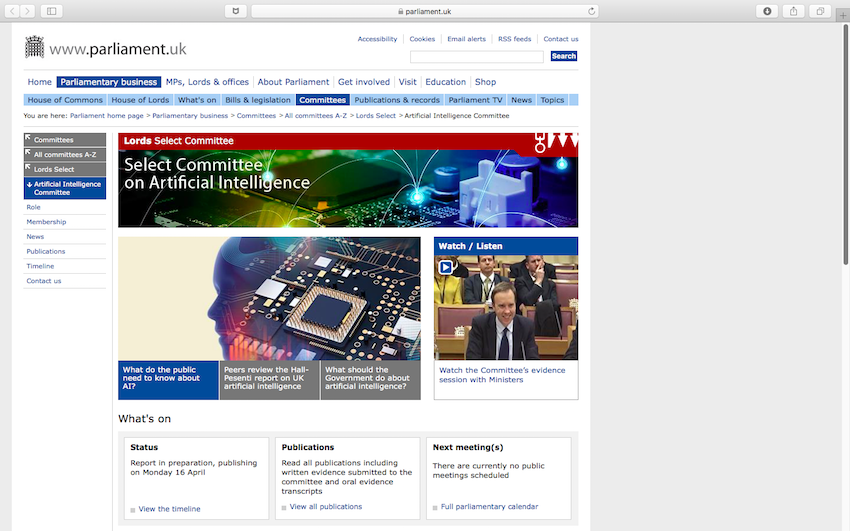The width and height of the screenshot is (850, 531).
Task: Go forward with Safari's forward arrow
Action: pyautogui.click(x=27, y=11)
